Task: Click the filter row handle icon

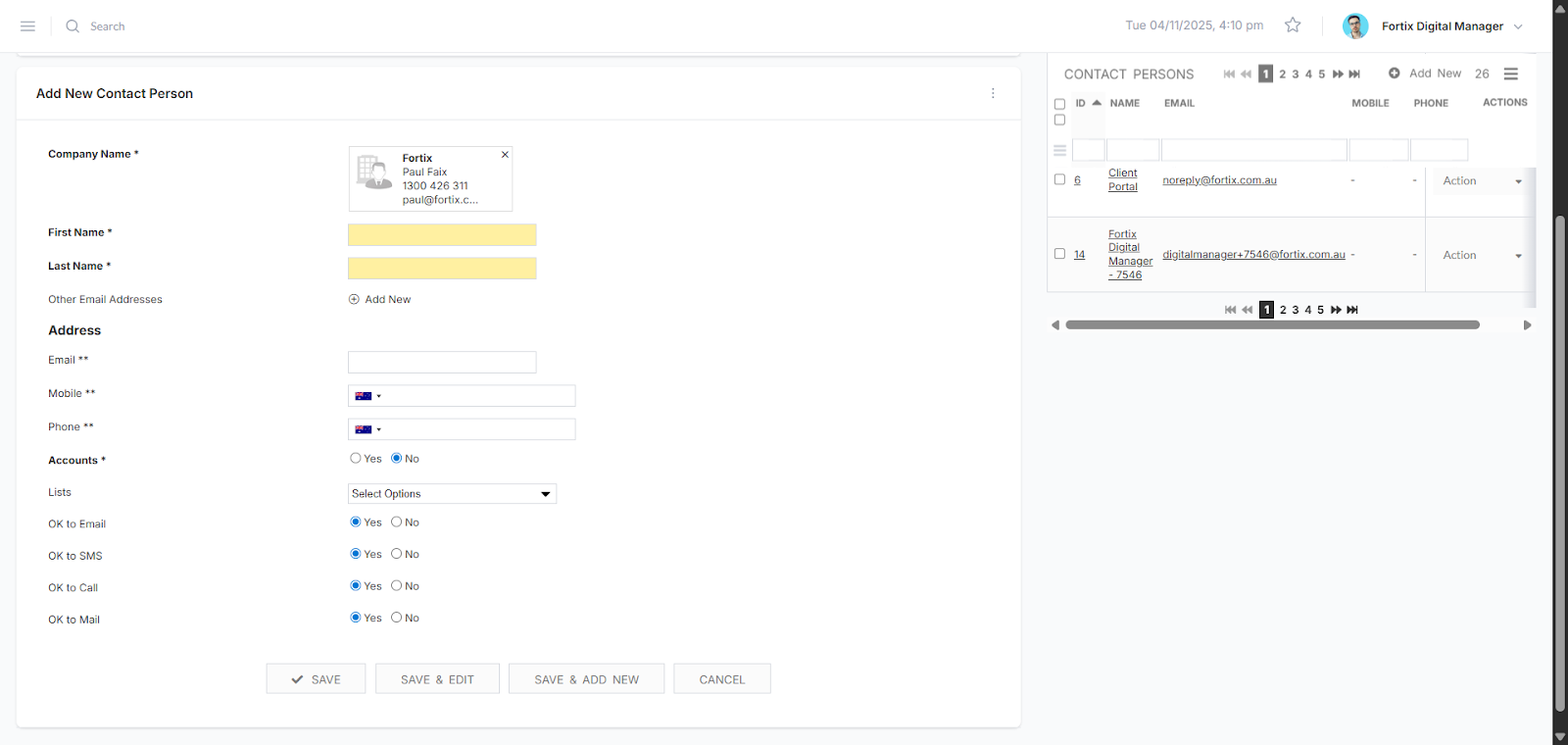Action: [1059, 151]
